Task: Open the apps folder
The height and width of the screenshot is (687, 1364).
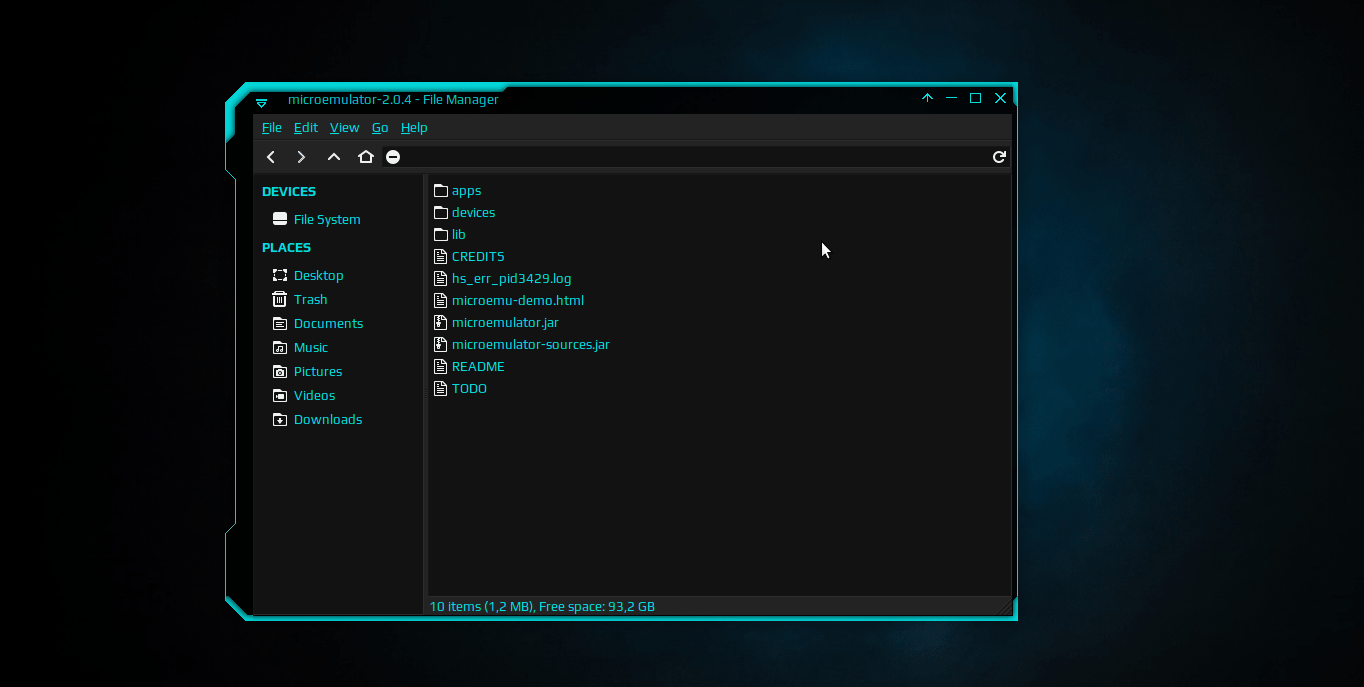Action: click(x=466, y=190)
